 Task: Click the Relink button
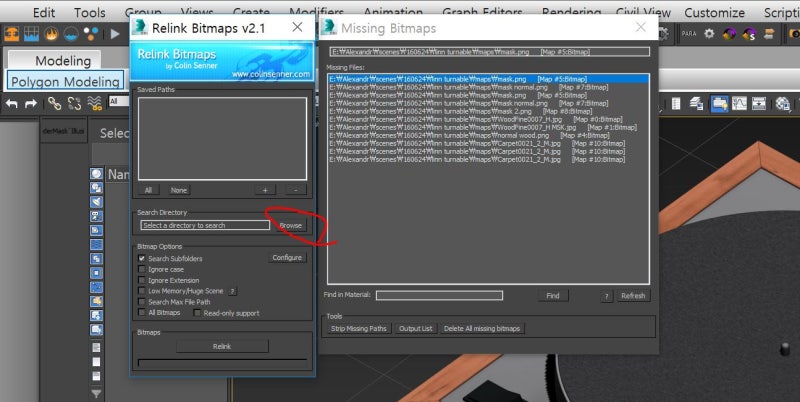(222, 346)
